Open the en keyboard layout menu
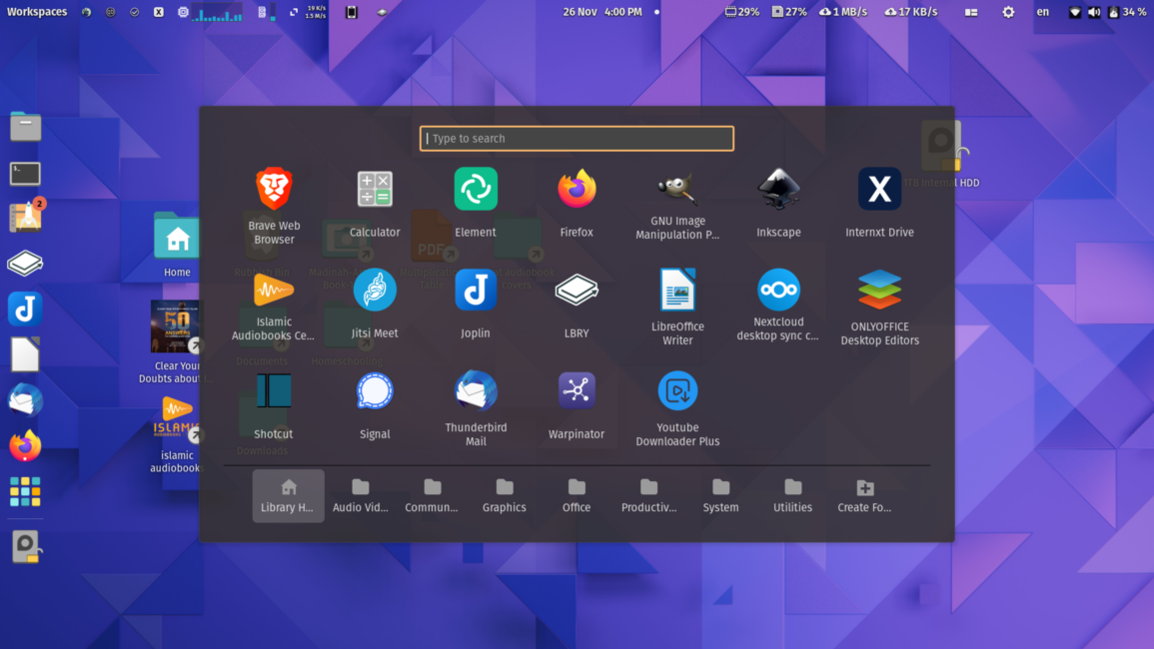 click(1042, 12)
